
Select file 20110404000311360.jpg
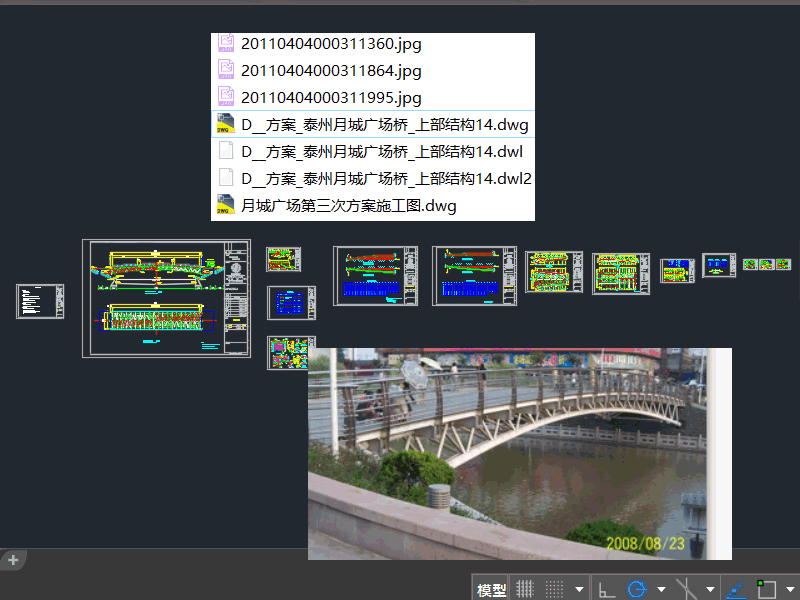pyautogui.click(x=373, y=44)
